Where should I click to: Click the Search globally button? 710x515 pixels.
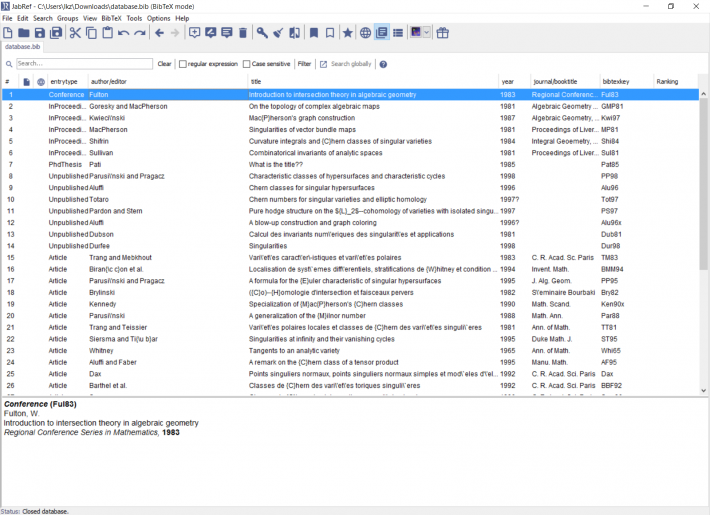point(346,64)
